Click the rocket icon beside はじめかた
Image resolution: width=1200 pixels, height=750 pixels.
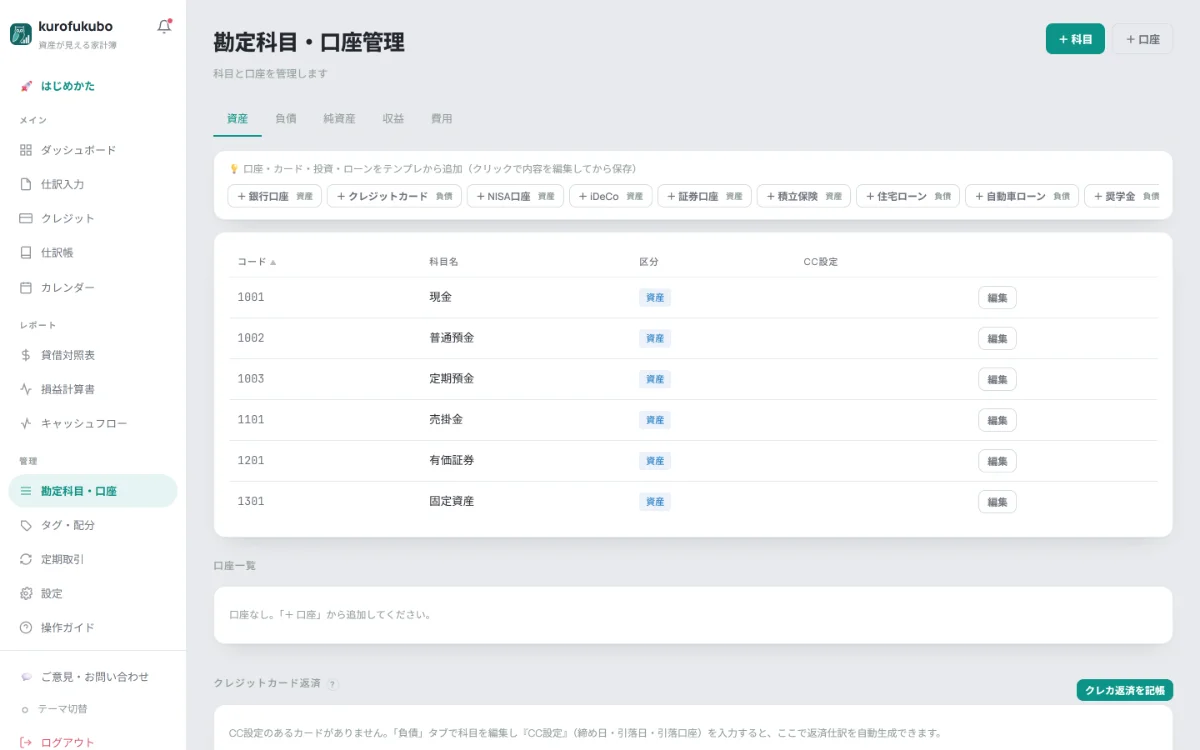[26, 86]
